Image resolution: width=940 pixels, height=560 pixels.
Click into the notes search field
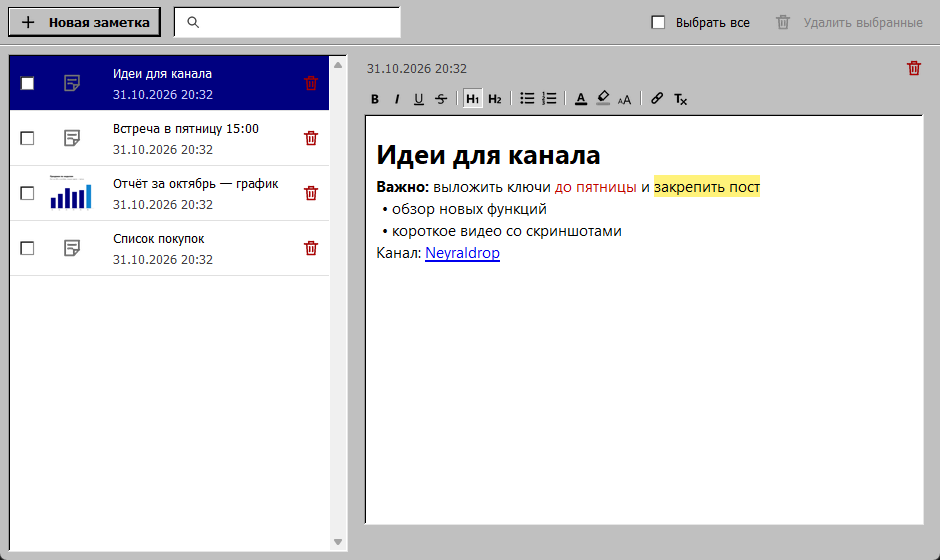pos(287,22)
